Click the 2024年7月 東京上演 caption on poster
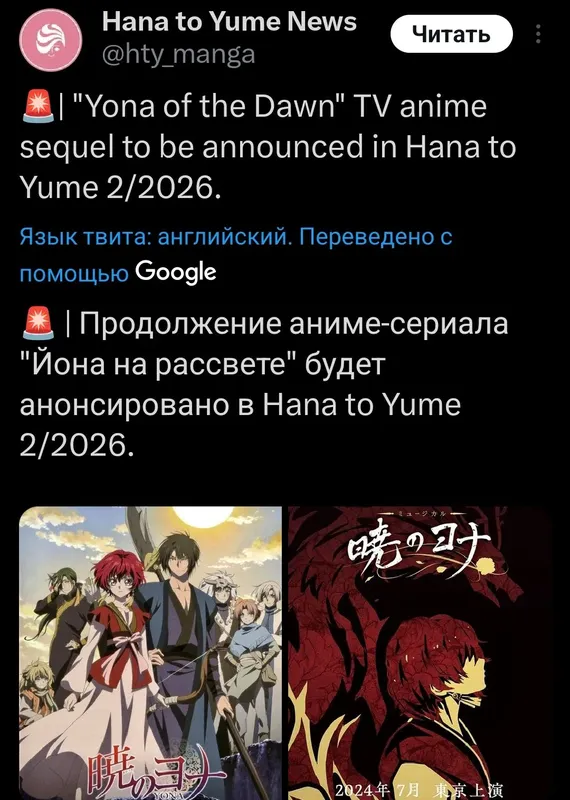The width and height of the screenshot is (570, 800). tap(419, 790)
